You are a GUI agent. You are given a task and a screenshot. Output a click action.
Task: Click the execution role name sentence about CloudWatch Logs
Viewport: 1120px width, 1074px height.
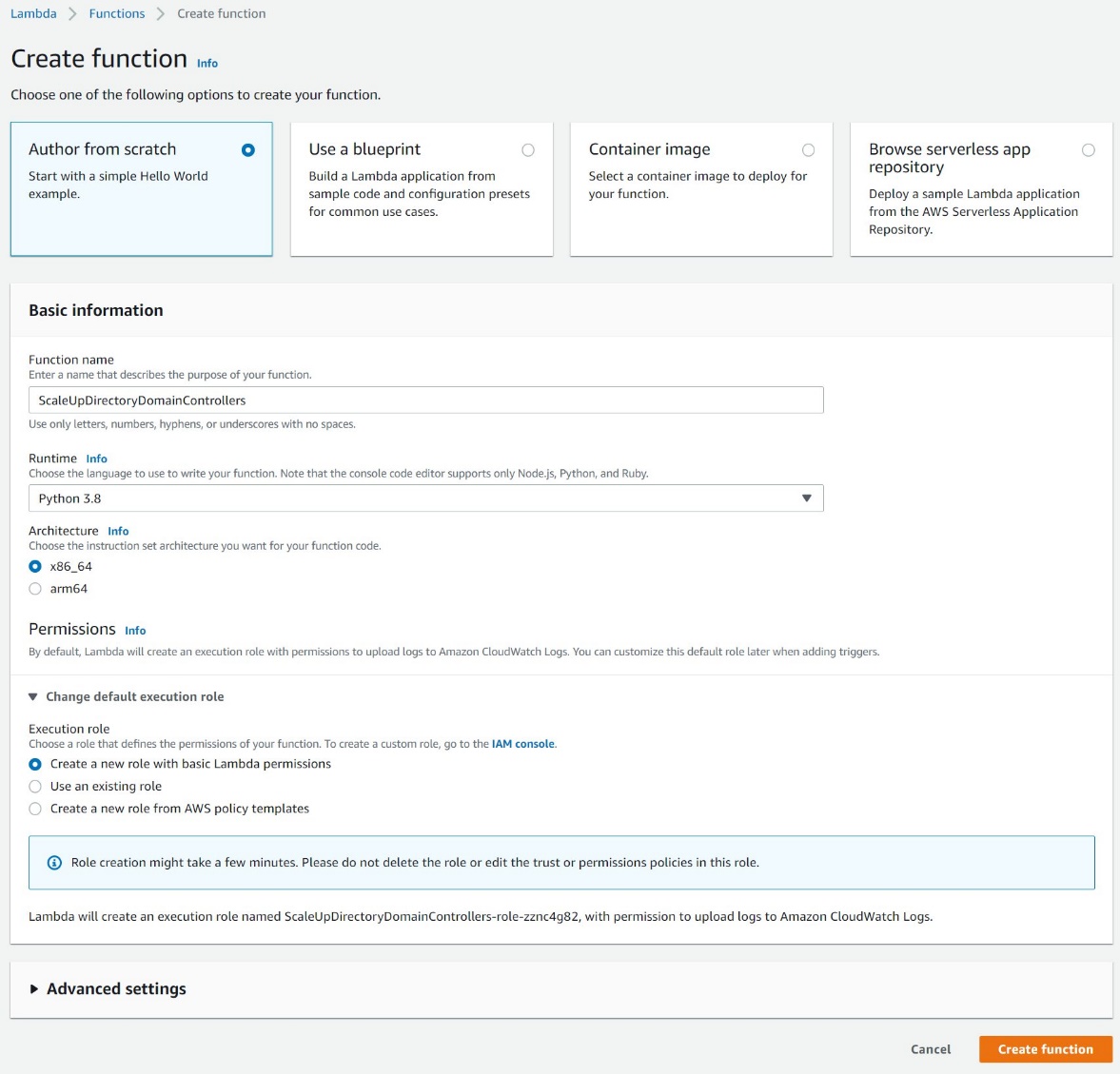coord(480,916)
